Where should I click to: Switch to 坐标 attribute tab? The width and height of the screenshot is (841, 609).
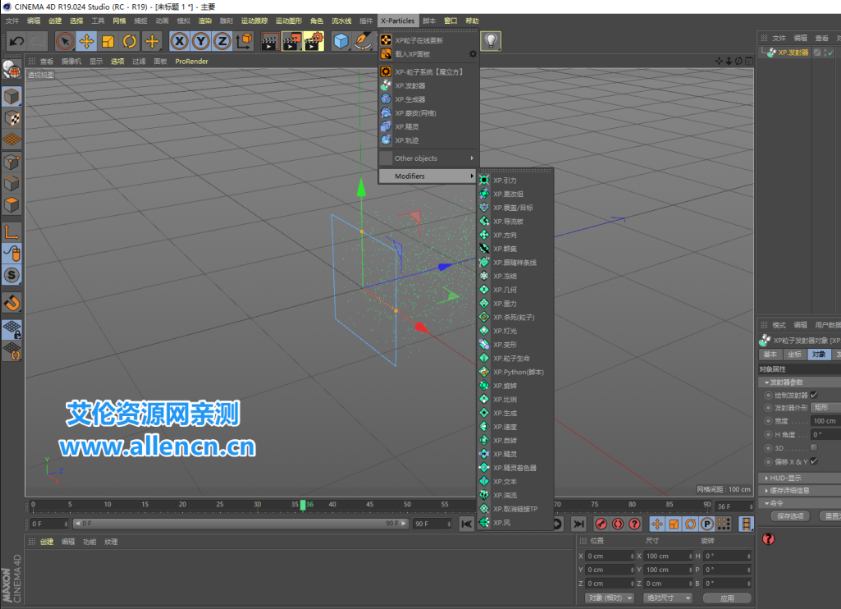click(x=794, y=355)
